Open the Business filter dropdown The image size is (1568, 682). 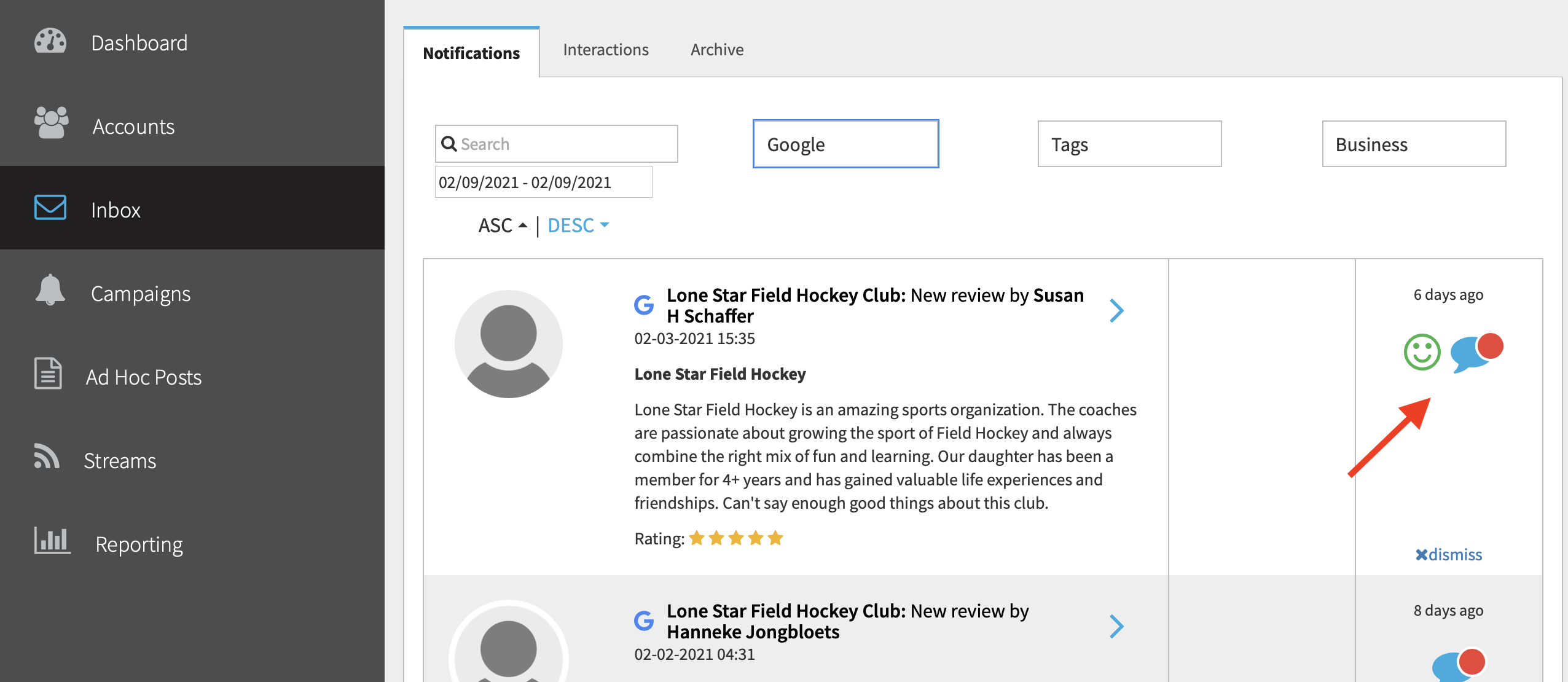click(1413, 144)
